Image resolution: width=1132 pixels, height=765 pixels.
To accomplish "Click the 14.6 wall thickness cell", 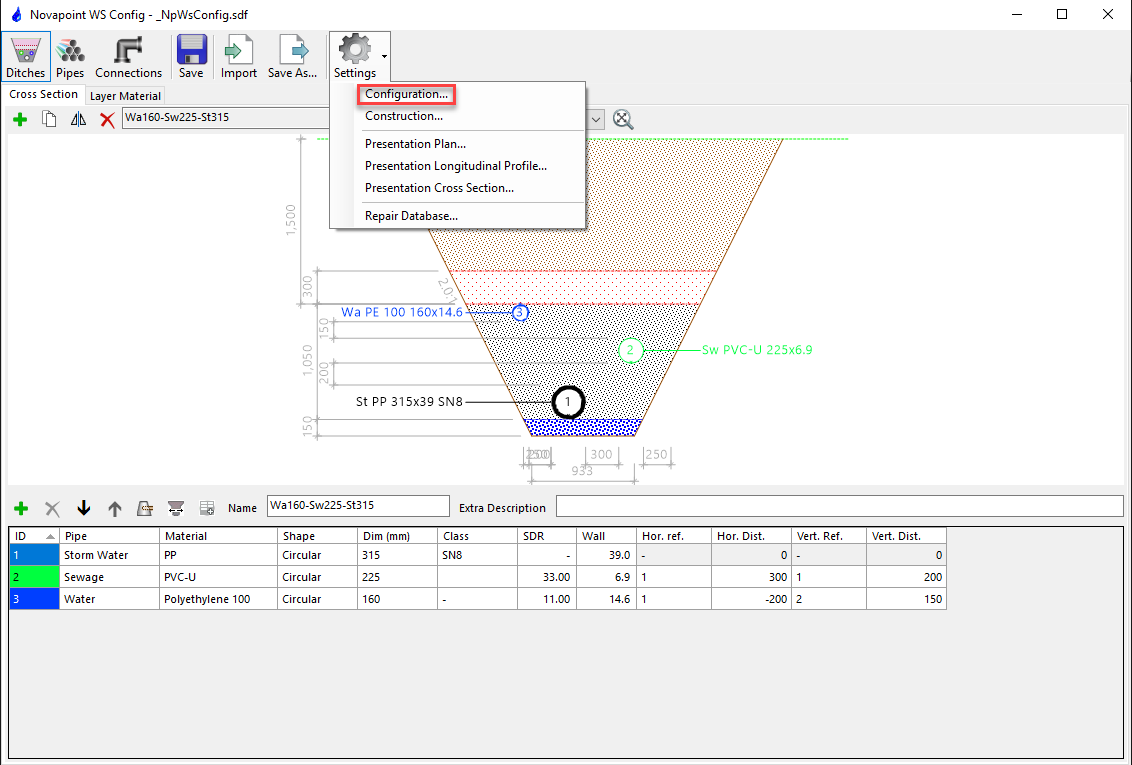I will click(606, 599).
